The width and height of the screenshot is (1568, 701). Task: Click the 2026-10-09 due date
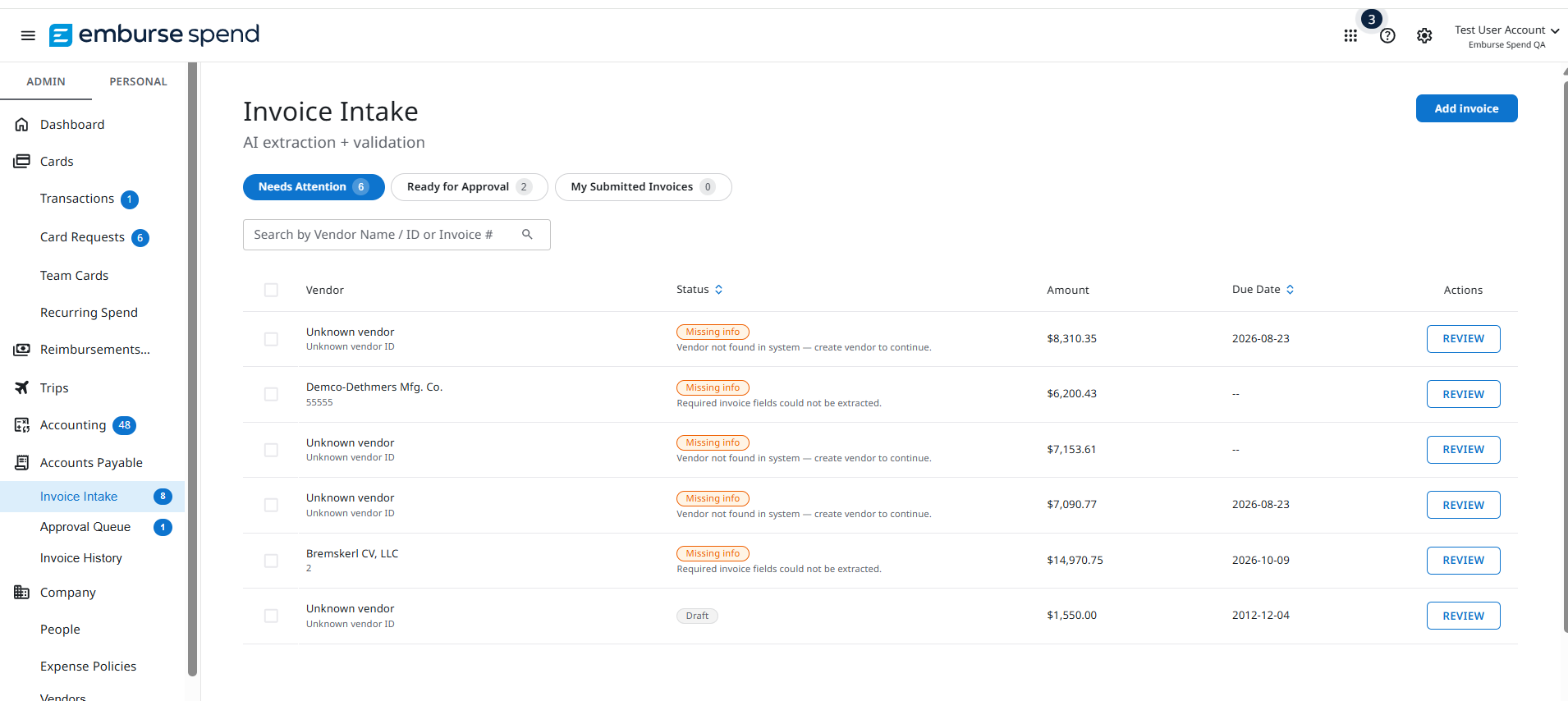pyautogui.click(x=1260, y=561)
